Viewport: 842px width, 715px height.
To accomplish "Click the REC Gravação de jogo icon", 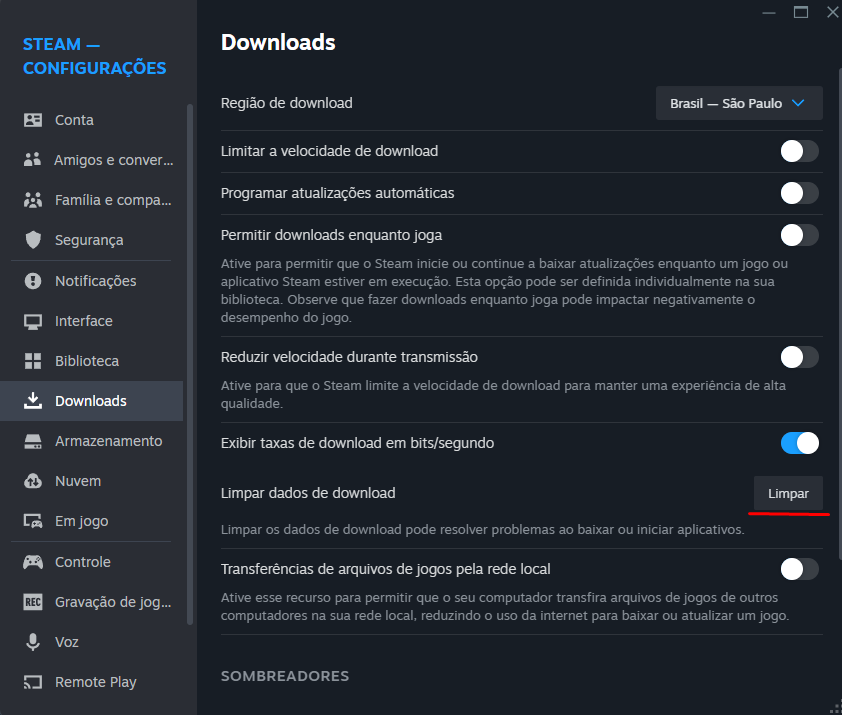I will click(x=33, y=602).
